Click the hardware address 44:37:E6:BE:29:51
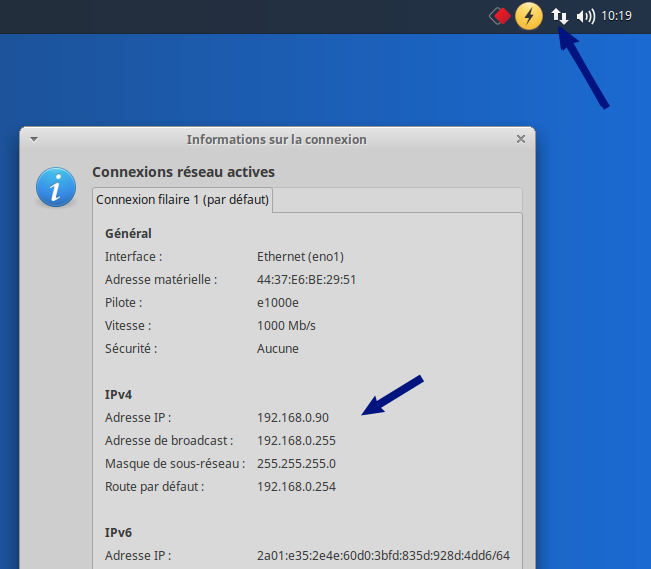This screenshot has width=651, height=569. (306, 279)
